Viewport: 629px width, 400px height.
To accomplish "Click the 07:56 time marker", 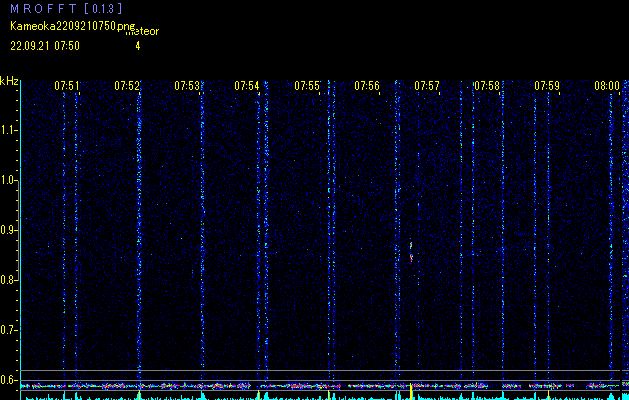I will click(367, 85).
